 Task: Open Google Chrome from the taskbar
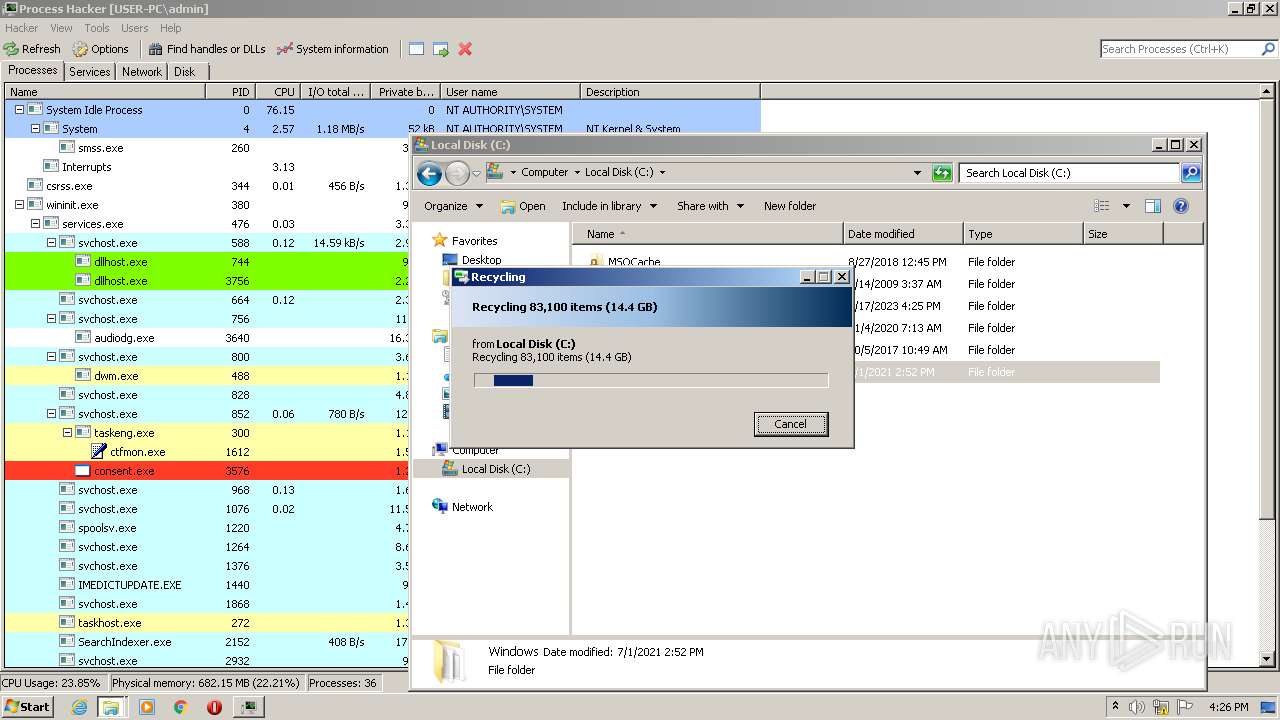tap(181, 707)
